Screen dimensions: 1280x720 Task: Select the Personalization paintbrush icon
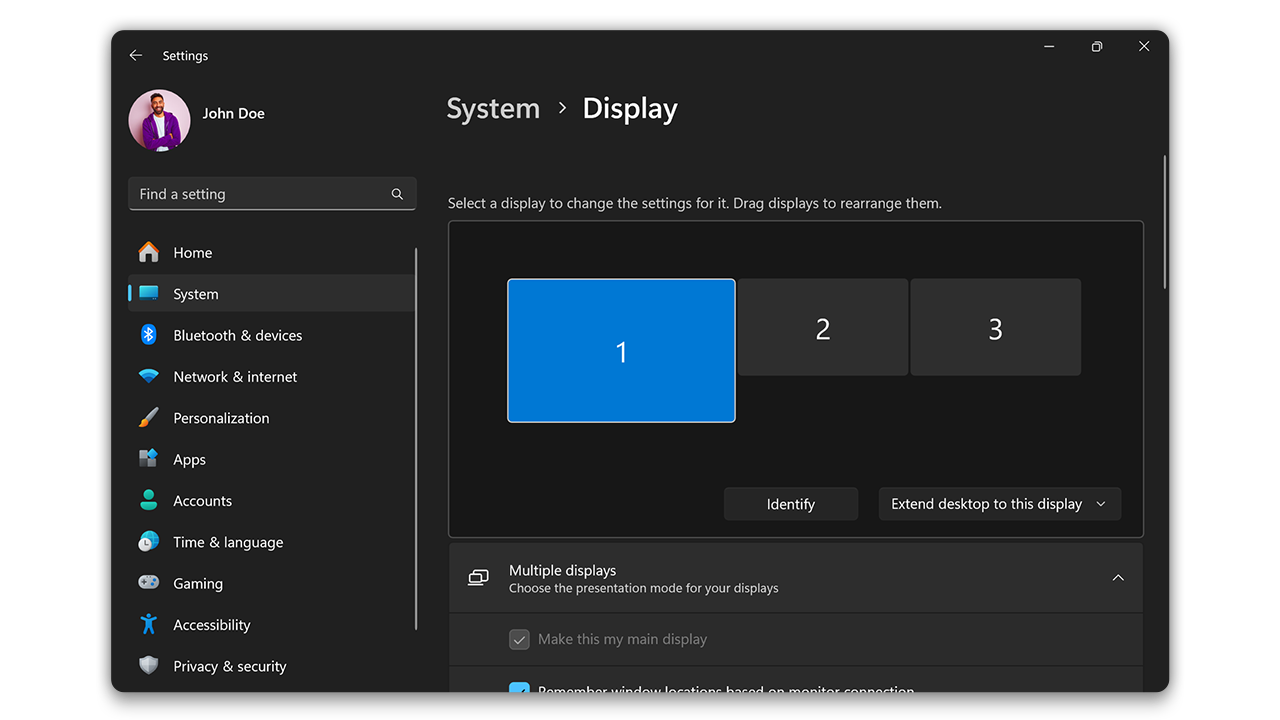tap(148, 418)
